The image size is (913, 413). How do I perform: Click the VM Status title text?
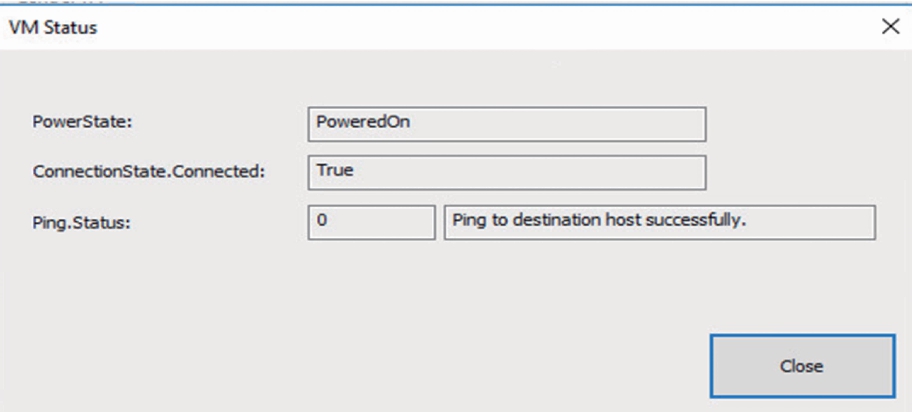click(53, 28)
